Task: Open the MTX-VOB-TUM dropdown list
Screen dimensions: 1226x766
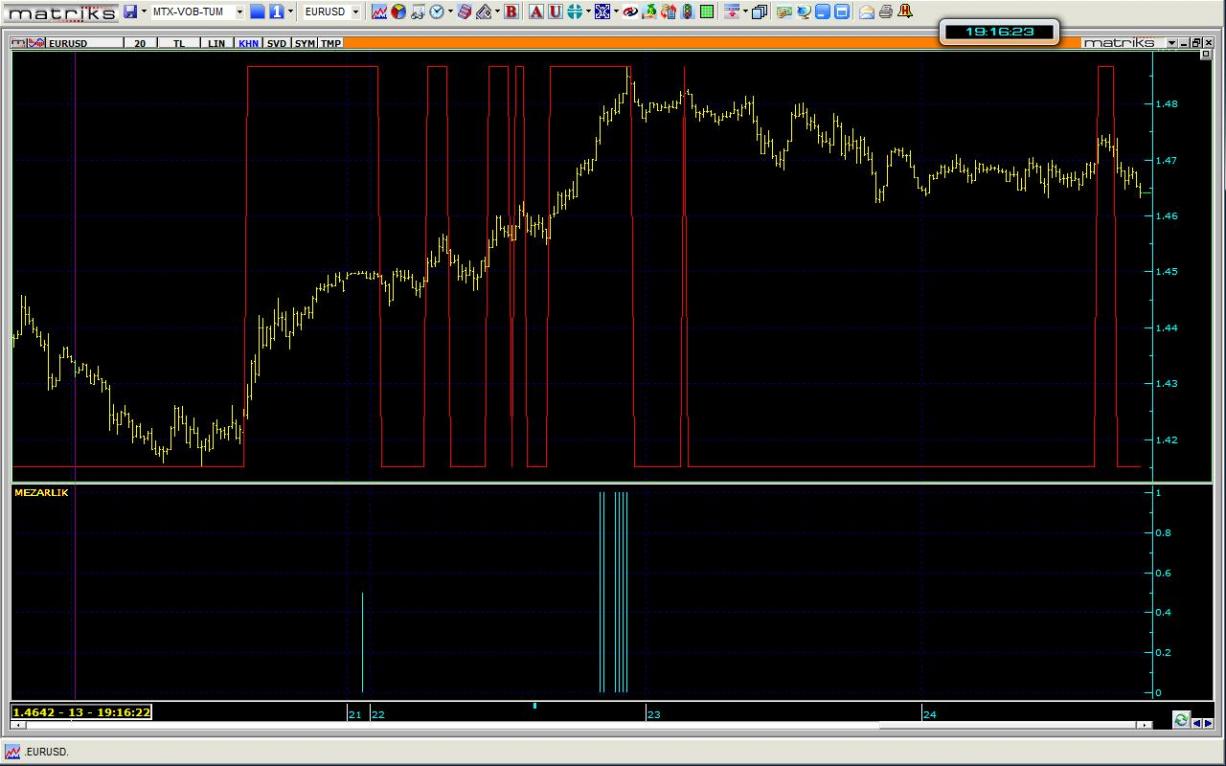Action: [x=240, y=12]
